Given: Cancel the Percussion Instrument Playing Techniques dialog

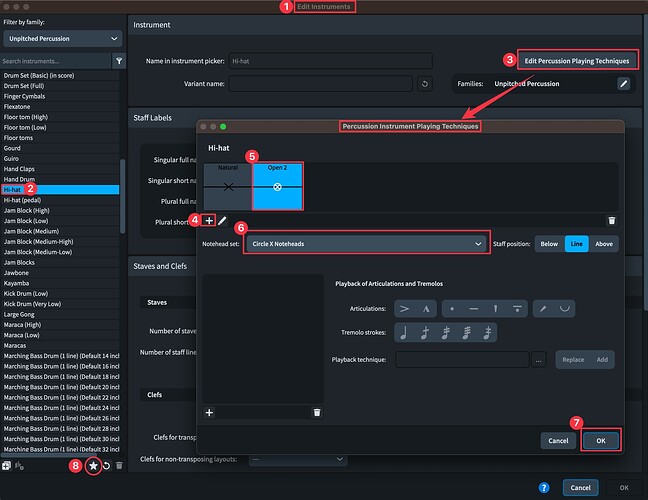Looking at the screenshot, I should [558, 441].
